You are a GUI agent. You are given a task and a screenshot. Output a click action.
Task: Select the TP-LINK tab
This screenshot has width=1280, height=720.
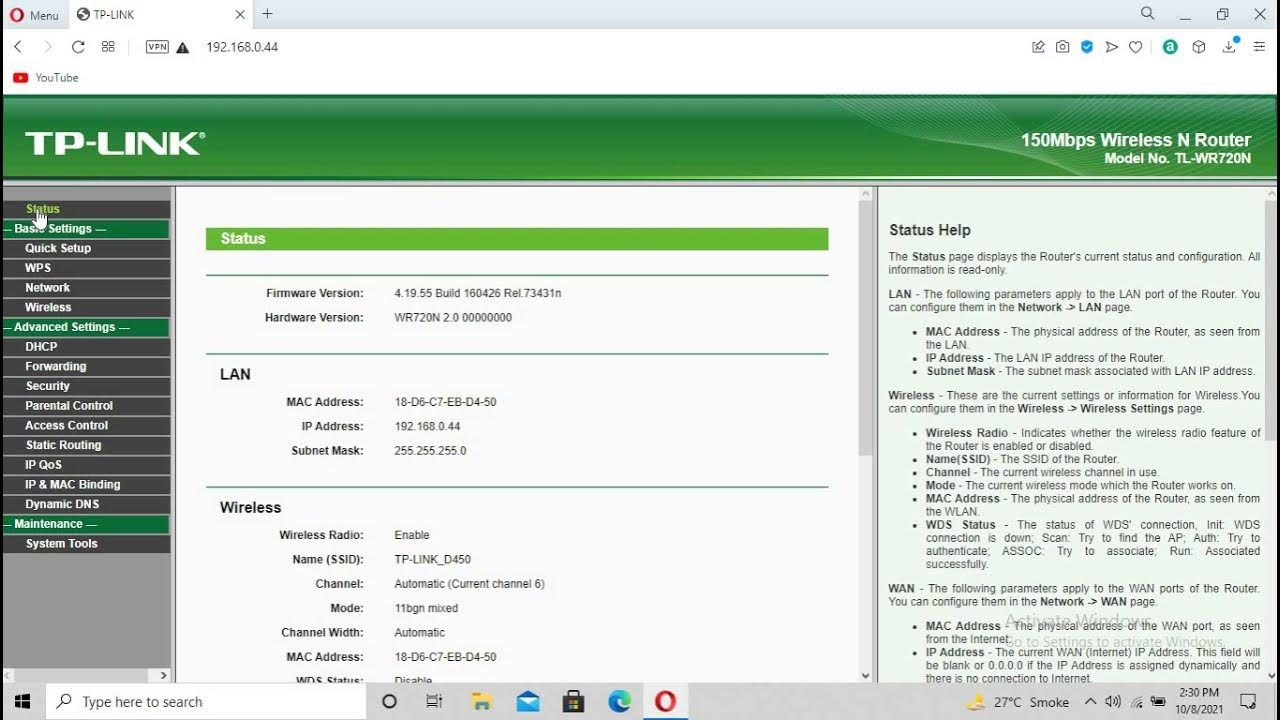(x=162, y=15)
